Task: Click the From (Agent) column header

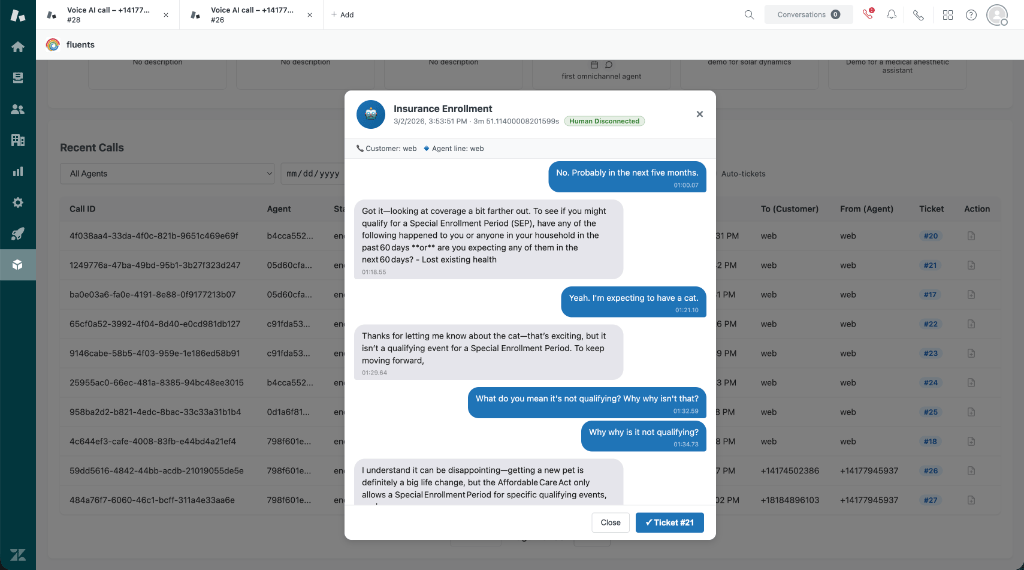Action: 867,209
